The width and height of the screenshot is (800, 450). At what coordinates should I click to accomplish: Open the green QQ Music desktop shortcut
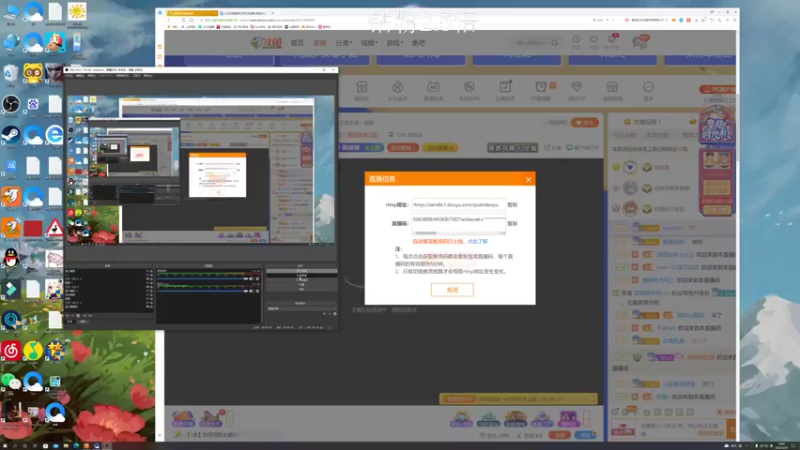(33, 351)
